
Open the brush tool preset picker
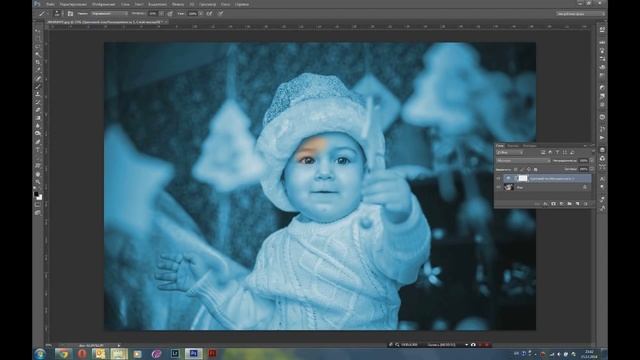click(43, 13)
